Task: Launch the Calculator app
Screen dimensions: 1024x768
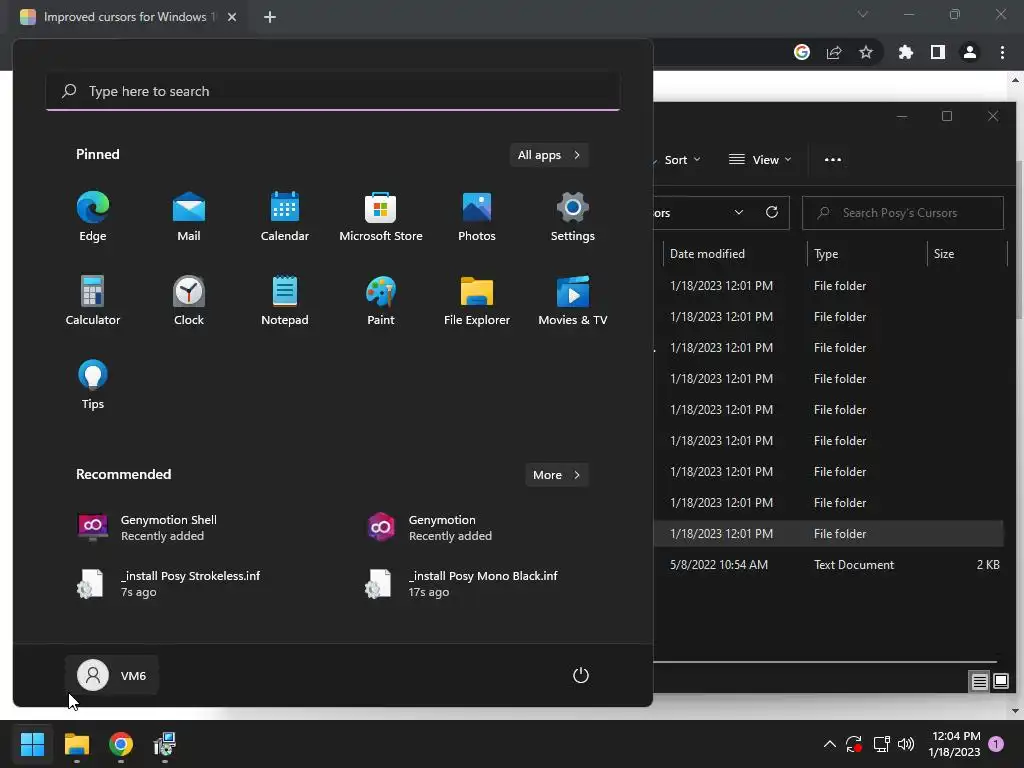Action: (x=93, y=300)
